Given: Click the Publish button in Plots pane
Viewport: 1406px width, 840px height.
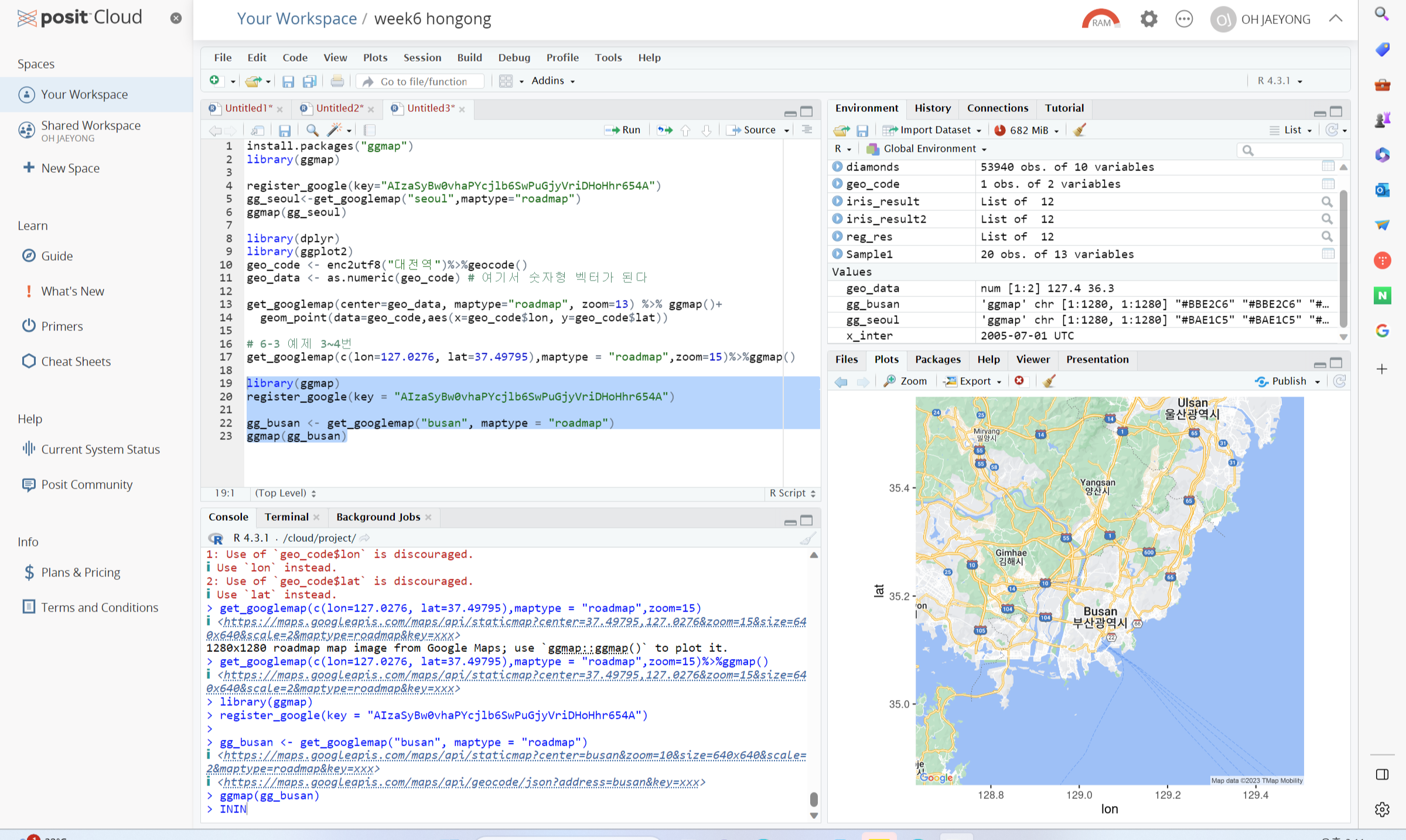Looking at the screenshot, I should [x=1282, y=381].
